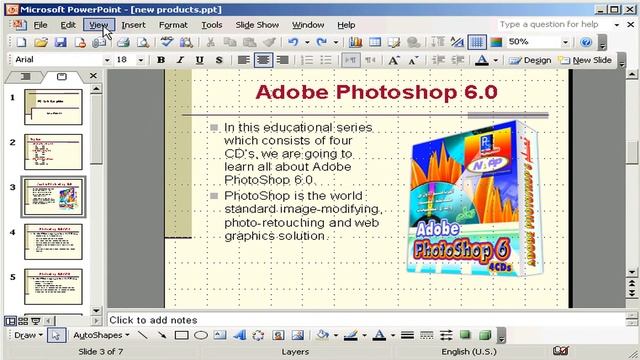Screen dimensions: 640x360
Task: Open the font size dropdown
Action: click(x=140, y=60)
